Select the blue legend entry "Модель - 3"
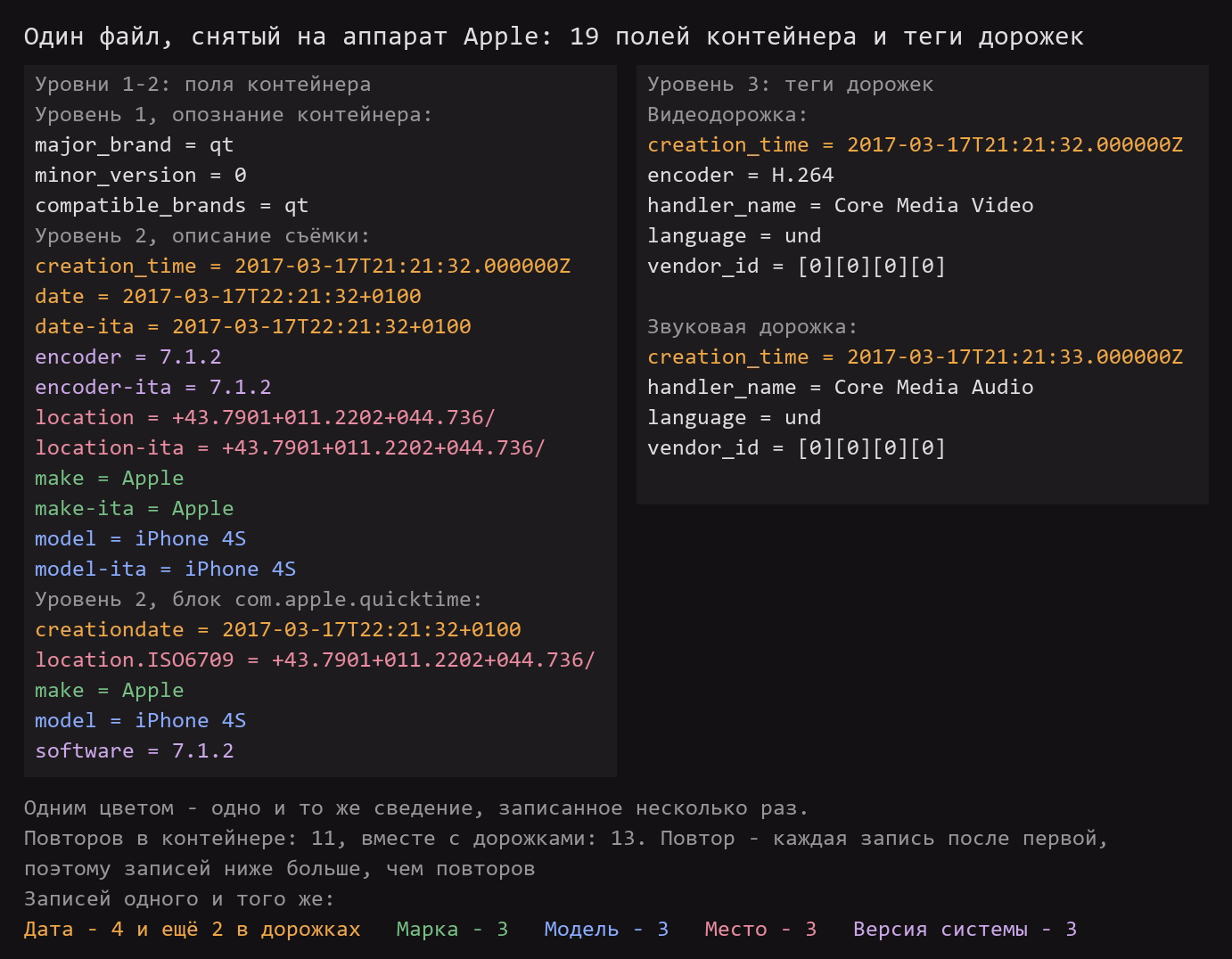 pyautogui.click(x=606, y=930)
